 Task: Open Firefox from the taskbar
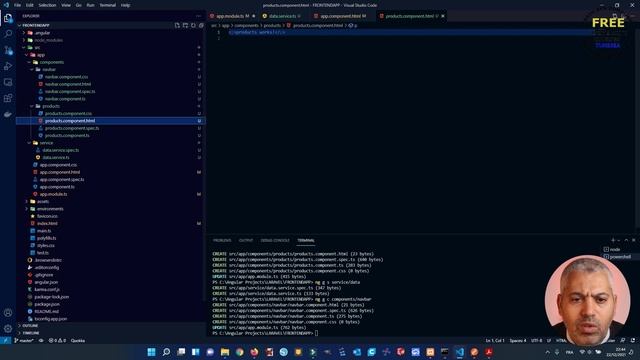(x=254, y=352)
